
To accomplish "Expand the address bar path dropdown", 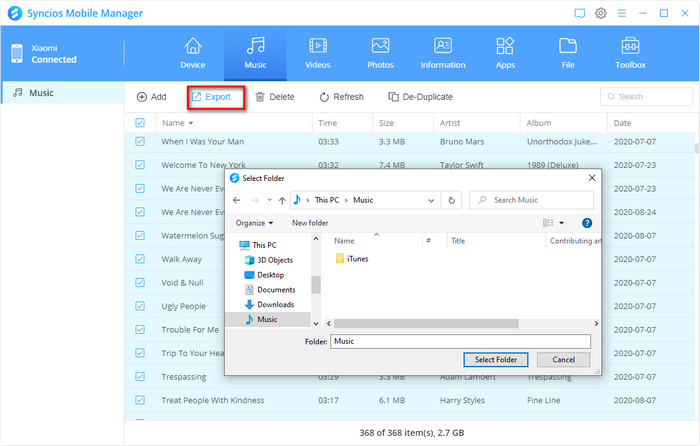I will 431,200.
